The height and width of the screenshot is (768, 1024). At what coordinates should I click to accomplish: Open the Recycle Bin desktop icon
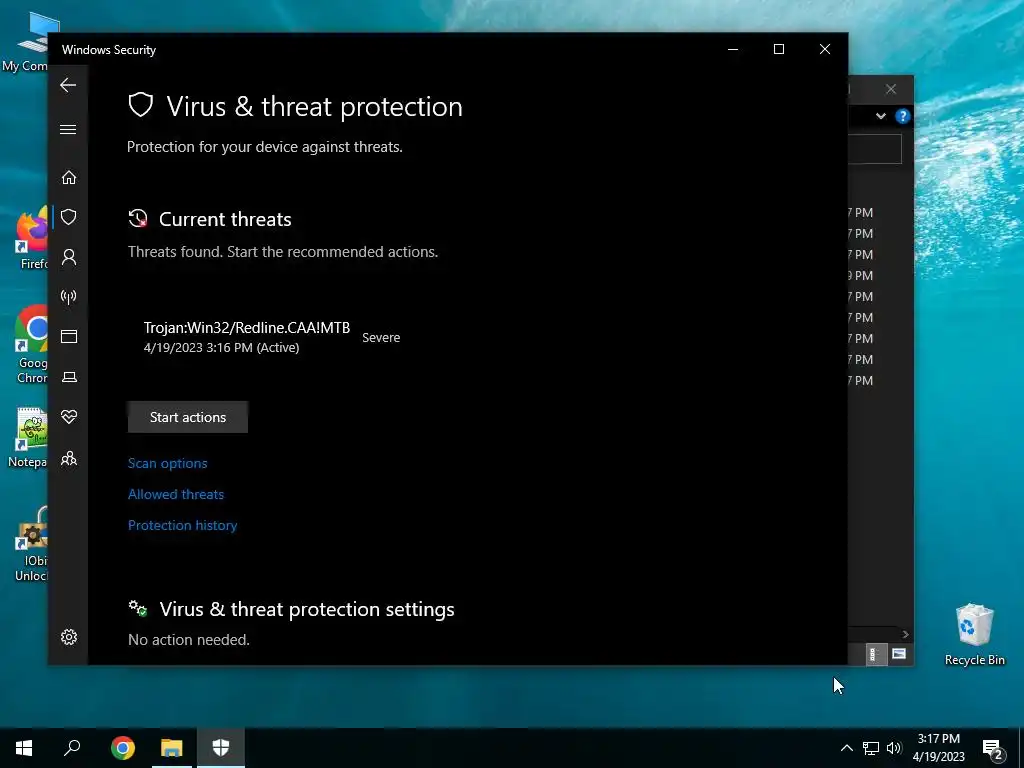point(974,634)
